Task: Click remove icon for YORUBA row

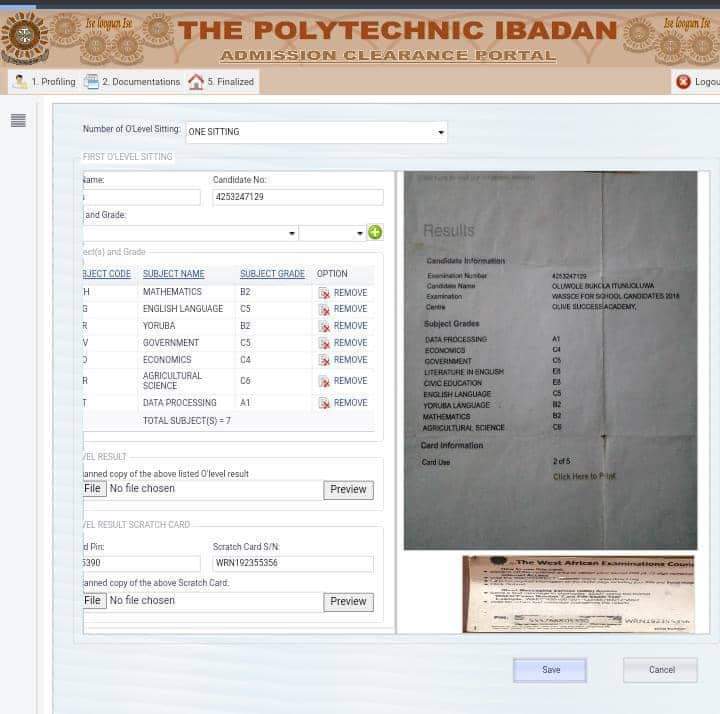Action: tap(324, 326)
